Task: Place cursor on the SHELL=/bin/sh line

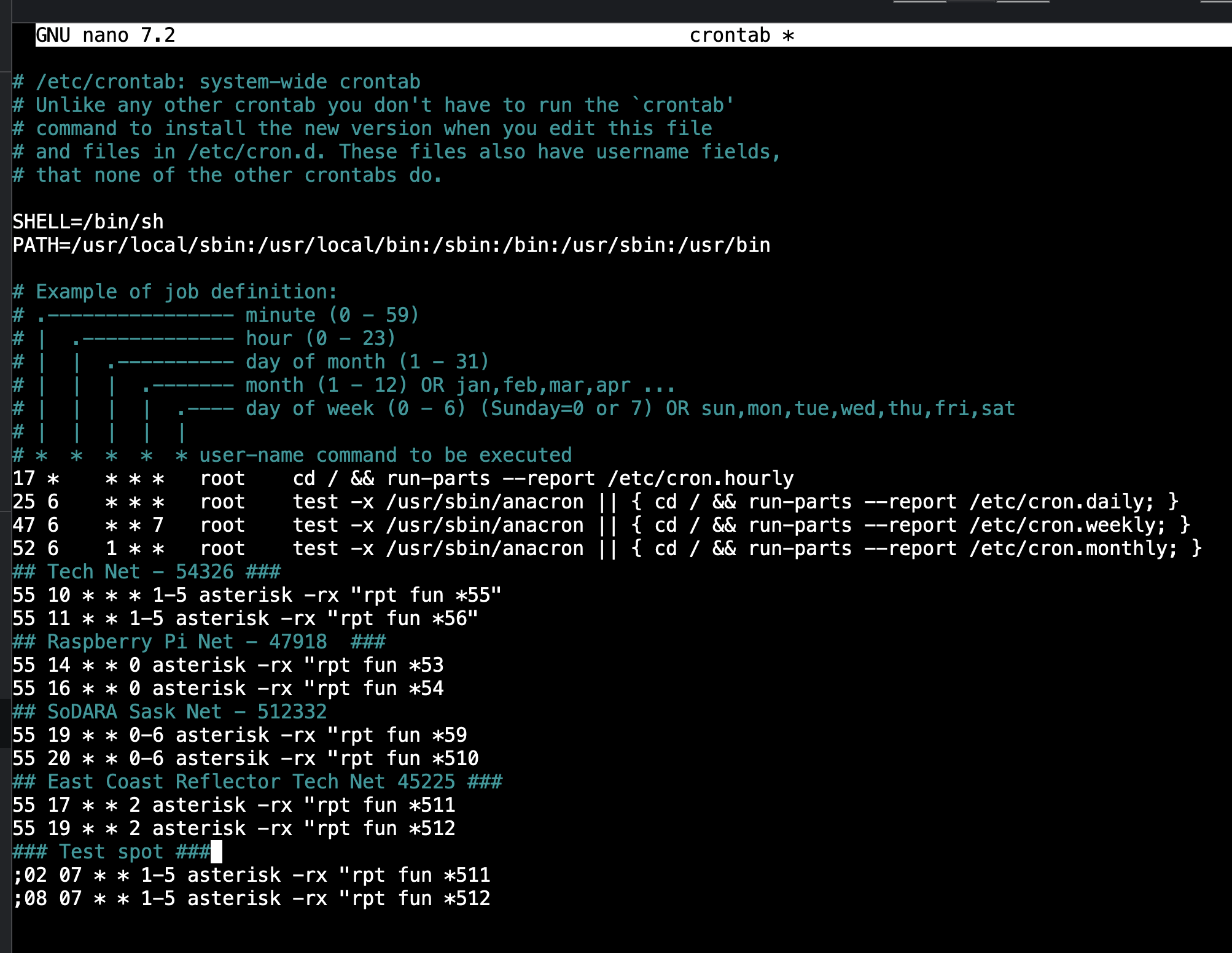Action: [88, 222]
